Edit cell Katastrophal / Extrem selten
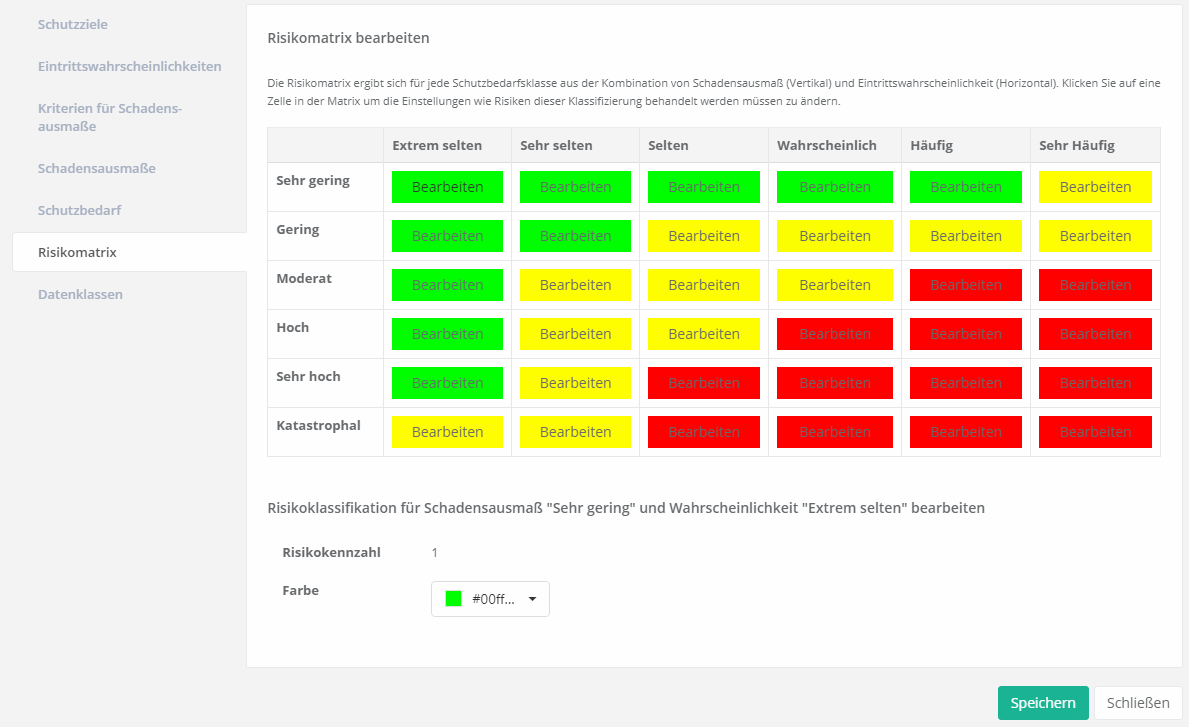Viewport: 1189px width, 727px height. point(447,432)
